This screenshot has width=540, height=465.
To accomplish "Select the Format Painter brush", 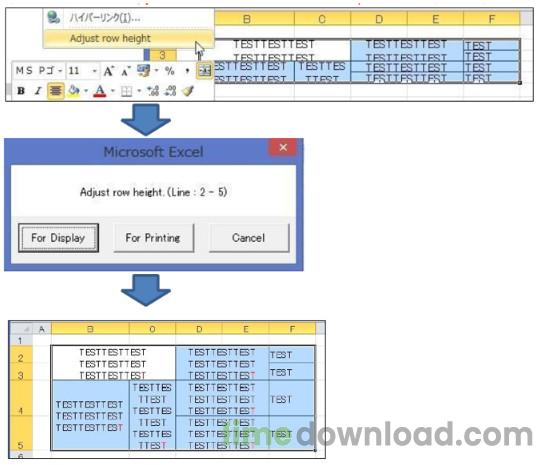I will pyautogui.click(x=188, y=91).
